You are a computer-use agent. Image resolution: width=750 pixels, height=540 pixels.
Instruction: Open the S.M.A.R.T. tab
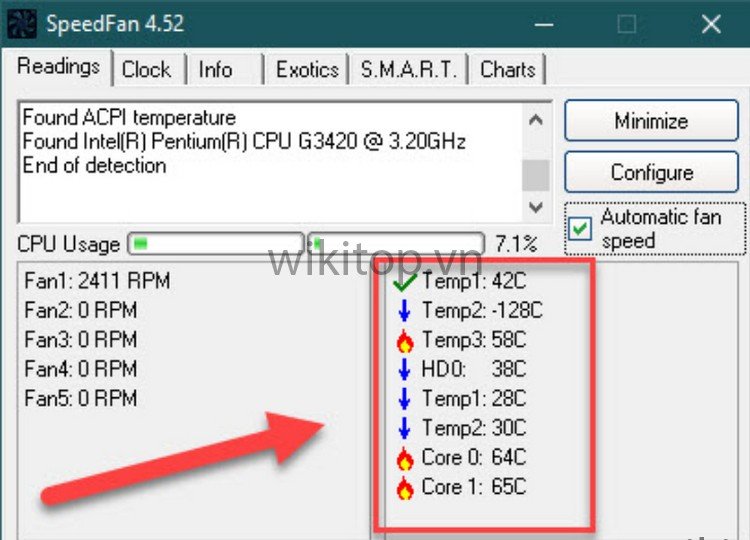(408, 69)
